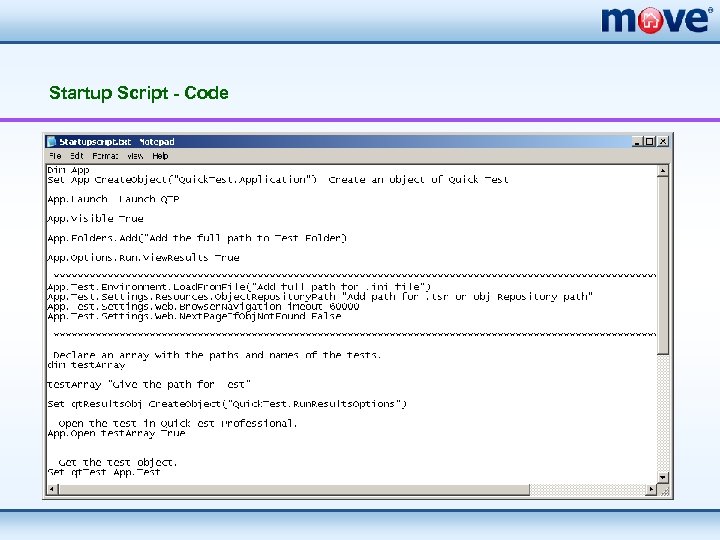Click the 'Get the test object' comment
The image size is (720, 540).
point(118,462)
